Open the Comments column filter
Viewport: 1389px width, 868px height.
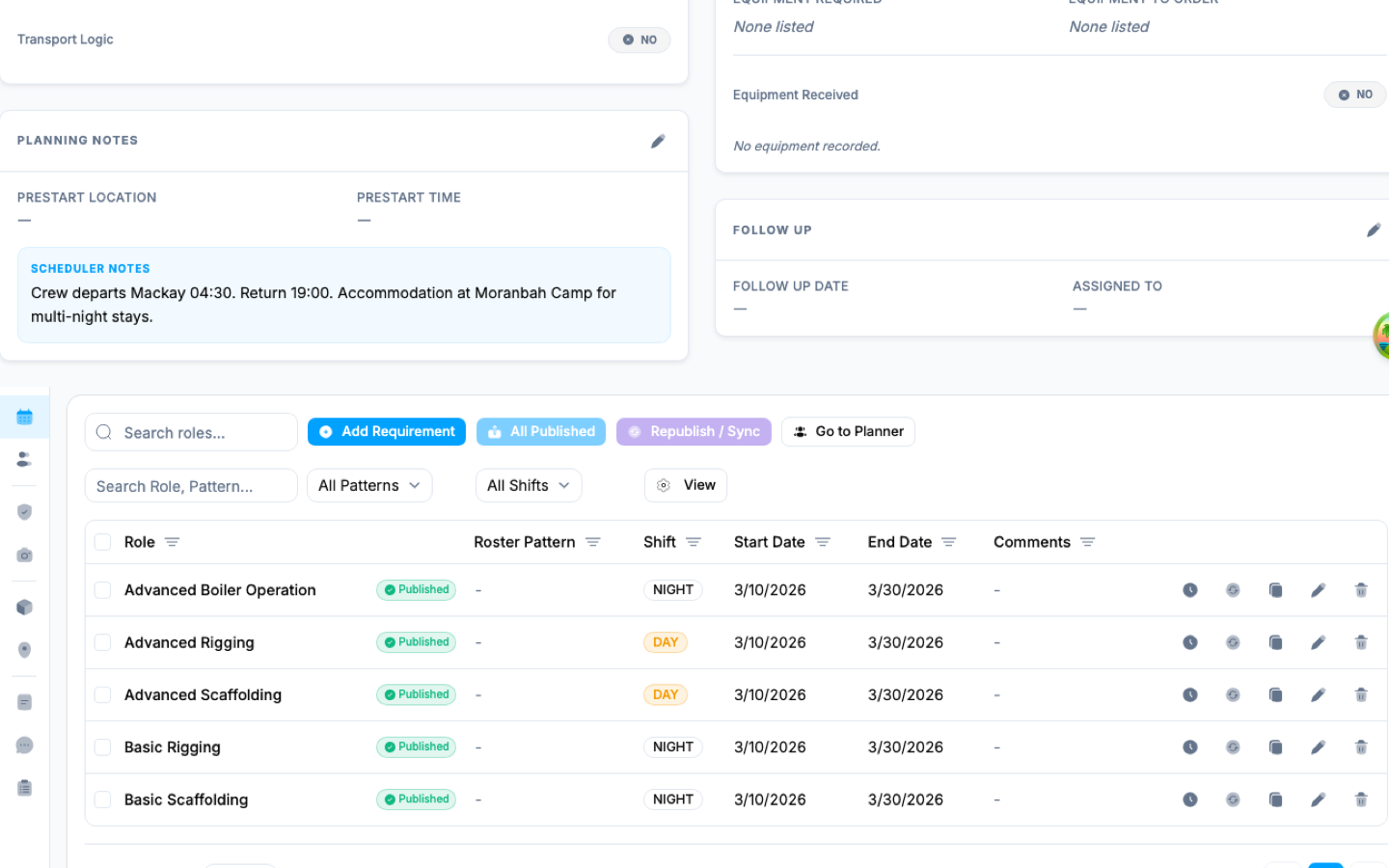pyautogui.click(x=1090, y=542)
